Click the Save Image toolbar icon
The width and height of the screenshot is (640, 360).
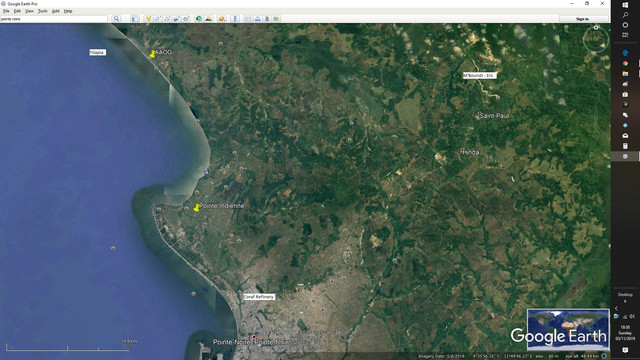[267, 19]
